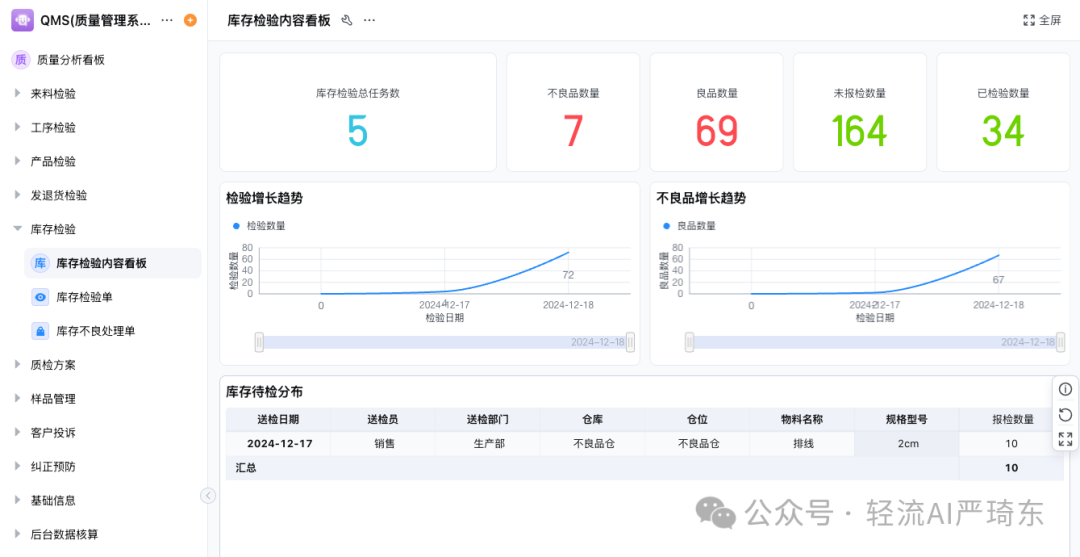
Task: Click the 67 data label on chart
Action: [999, 280]
